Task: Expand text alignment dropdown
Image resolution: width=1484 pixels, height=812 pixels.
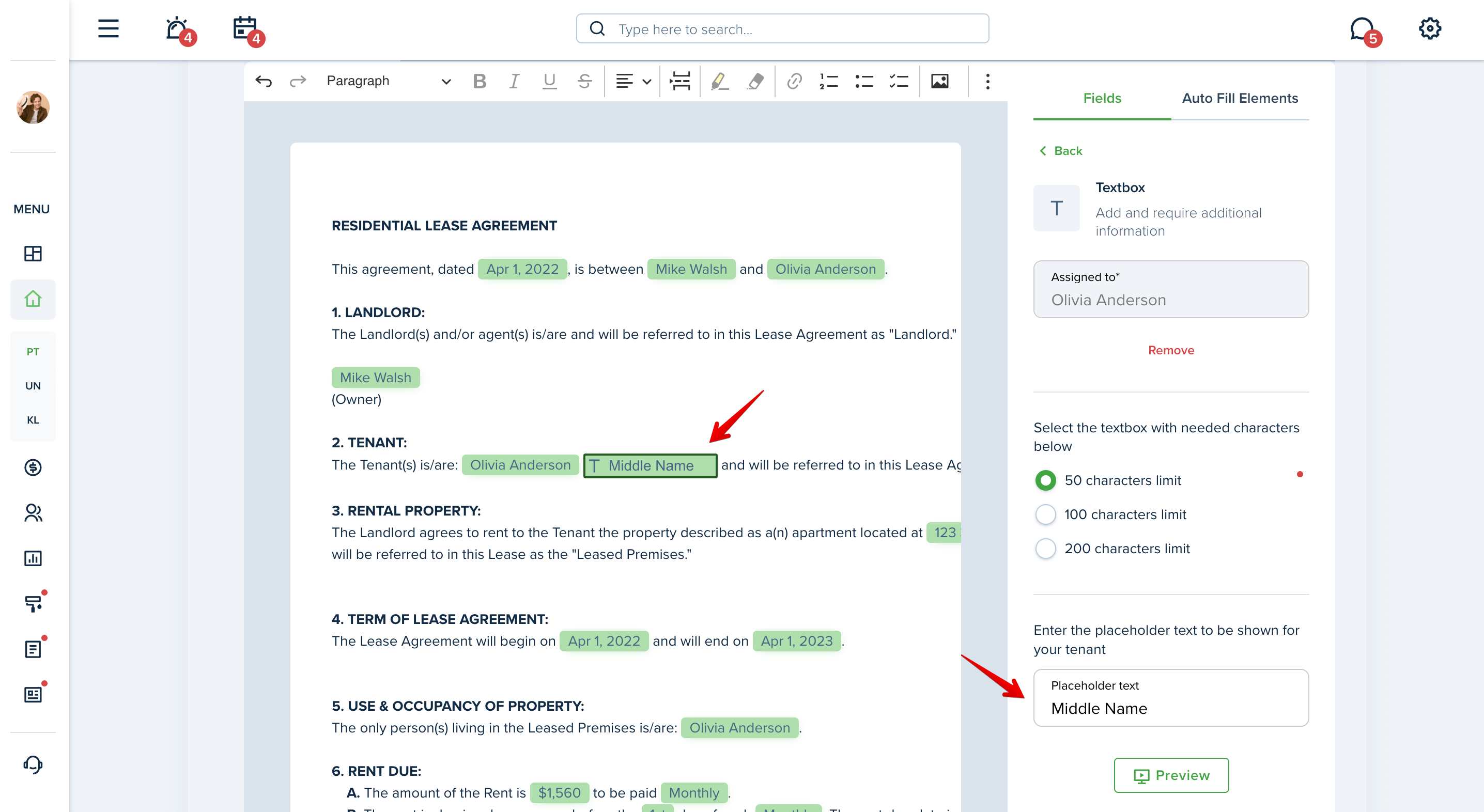Action: coord(646,81)
